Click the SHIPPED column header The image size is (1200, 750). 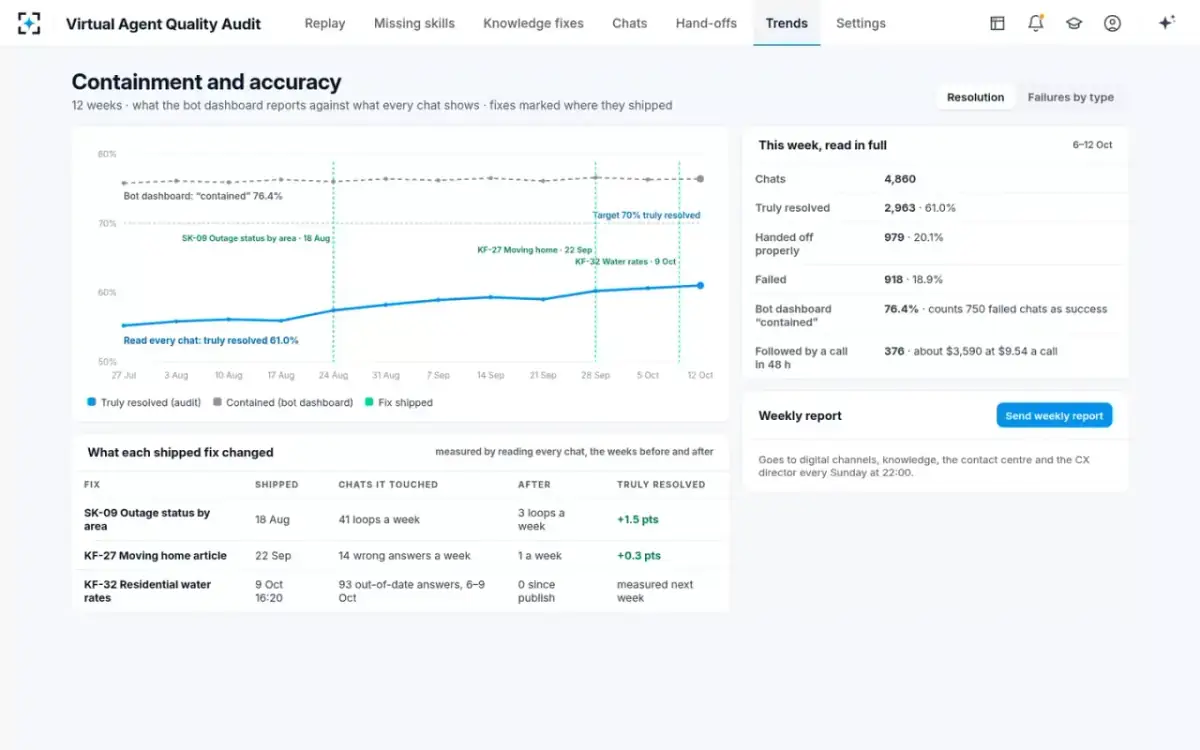[x=277, y=484]
